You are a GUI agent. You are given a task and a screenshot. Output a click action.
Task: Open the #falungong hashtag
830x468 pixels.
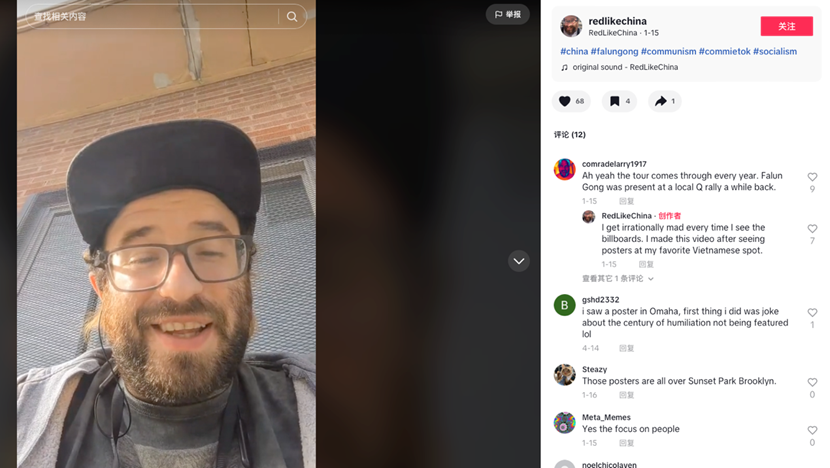[615, 51]
